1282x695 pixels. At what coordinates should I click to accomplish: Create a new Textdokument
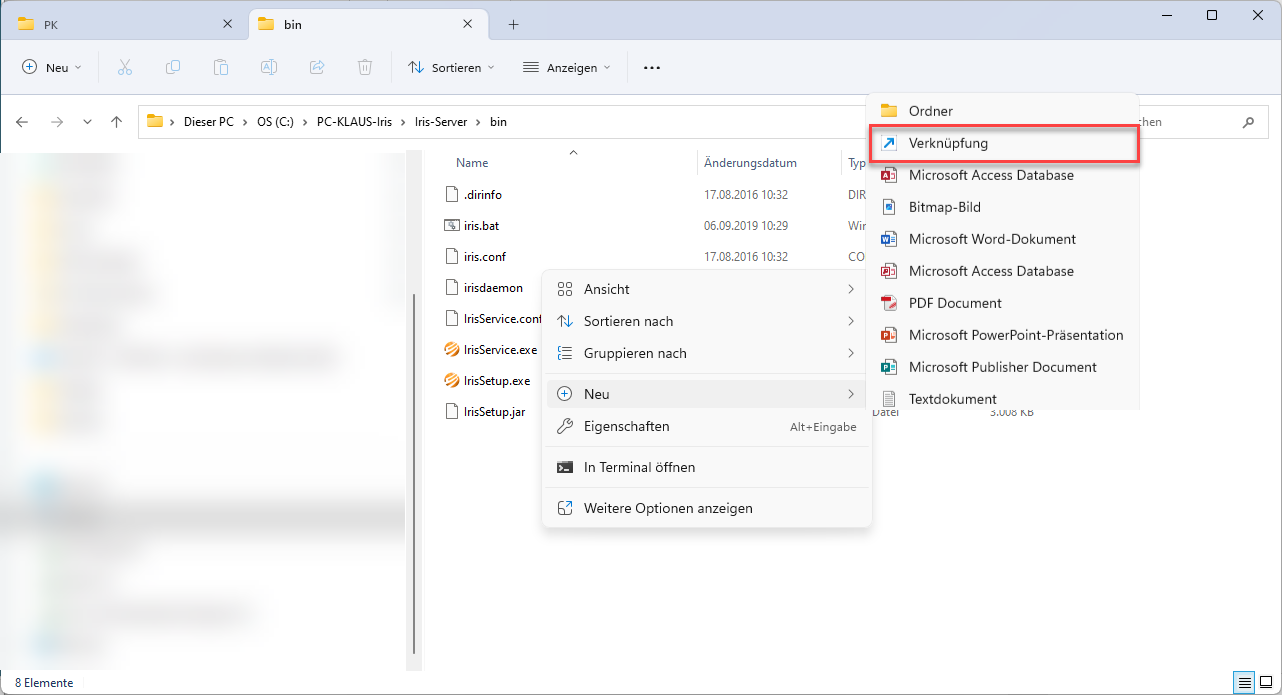tap(952, 399)
